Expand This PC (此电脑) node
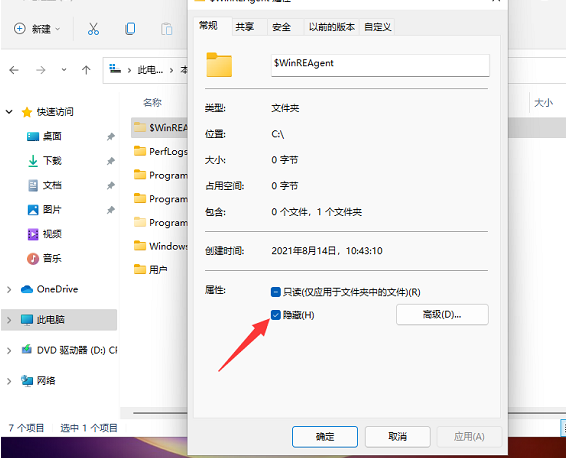Screen dimensions: 566x458 point(9,320)
